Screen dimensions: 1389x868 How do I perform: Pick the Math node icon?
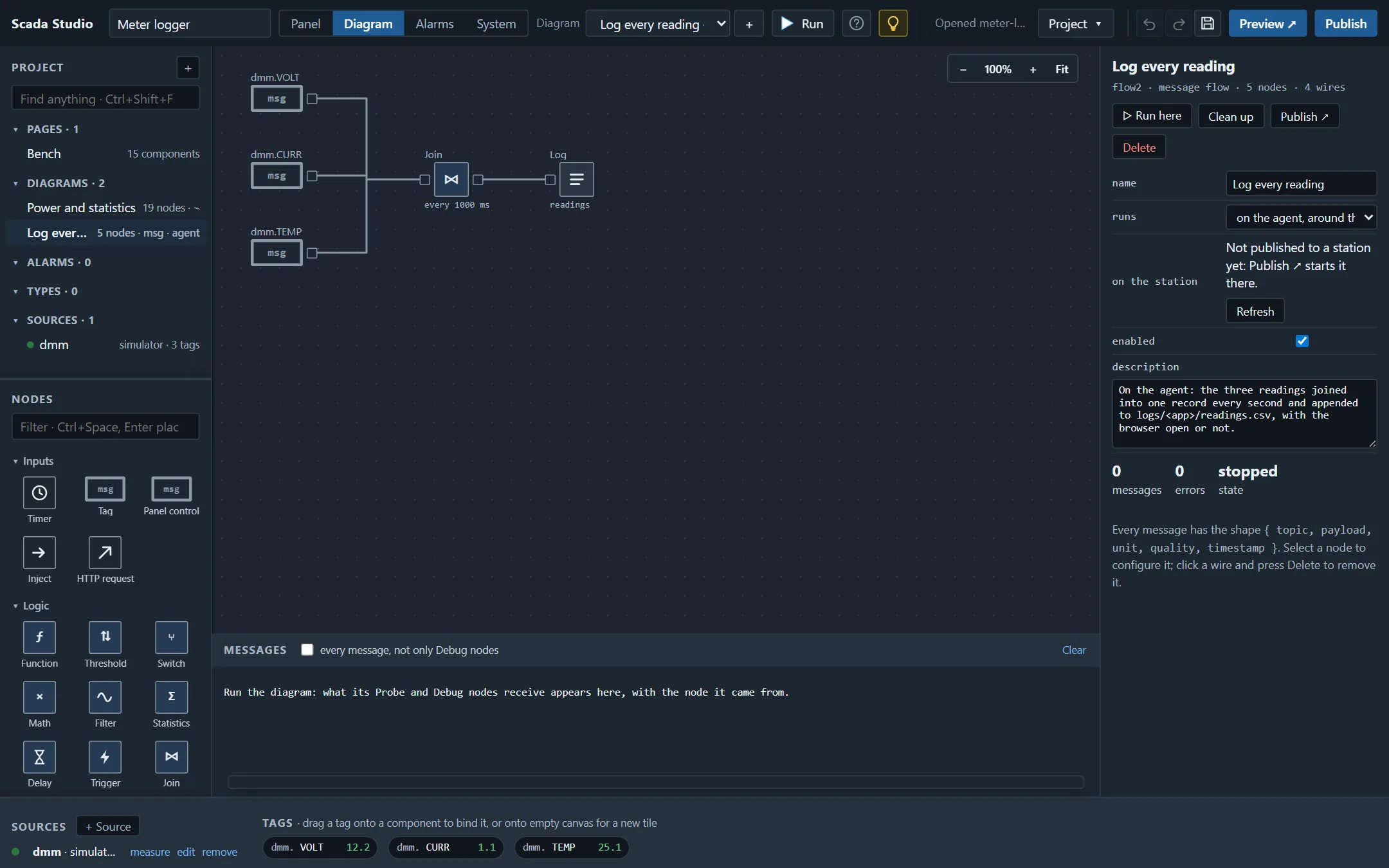pos(39,697)
